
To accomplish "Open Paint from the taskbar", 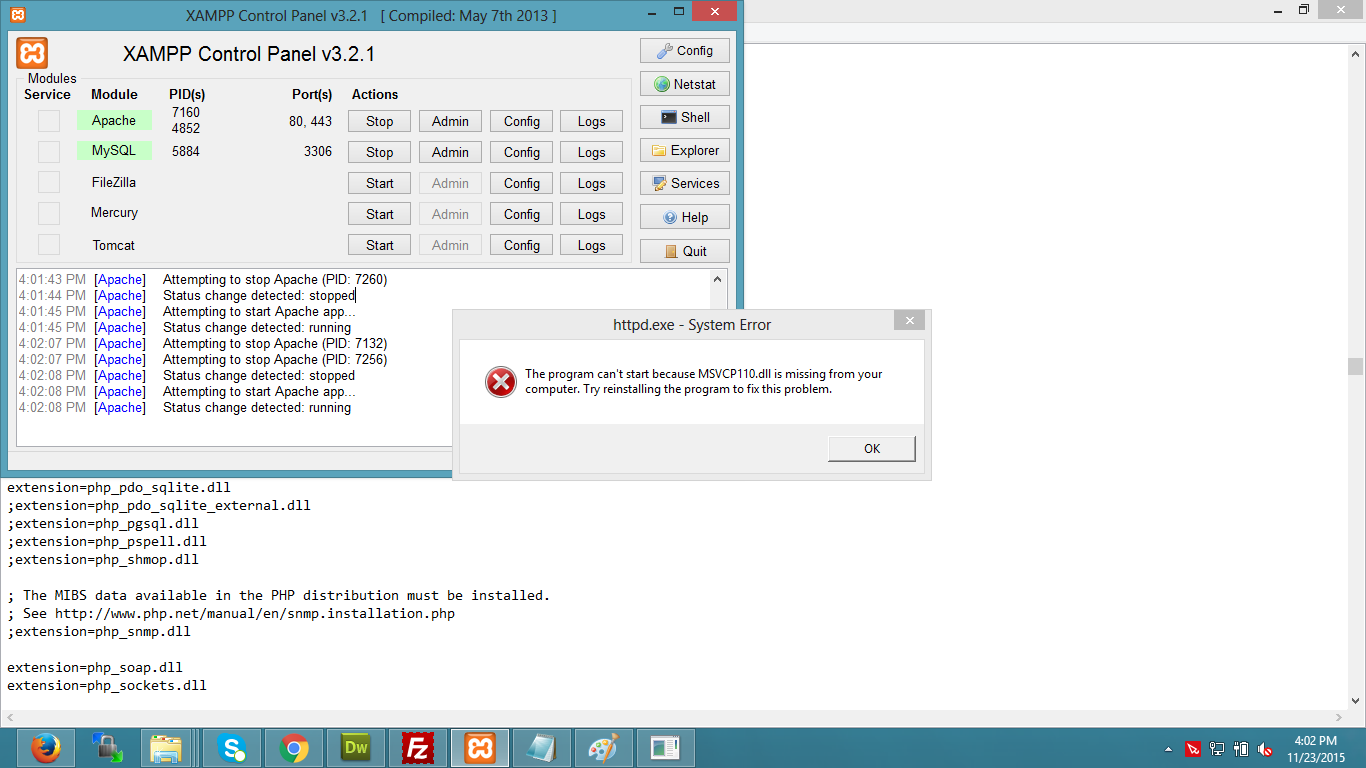I will [604, 748].
